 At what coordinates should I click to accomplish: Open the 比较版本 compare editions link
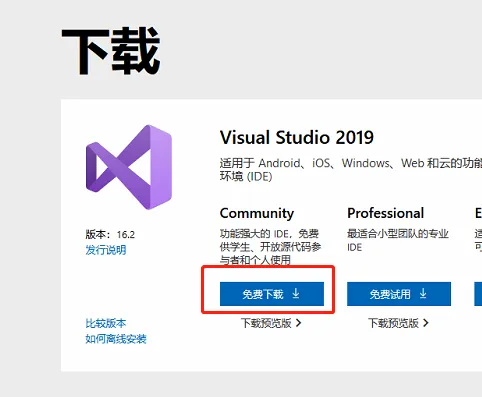click(x=106, y=323)
